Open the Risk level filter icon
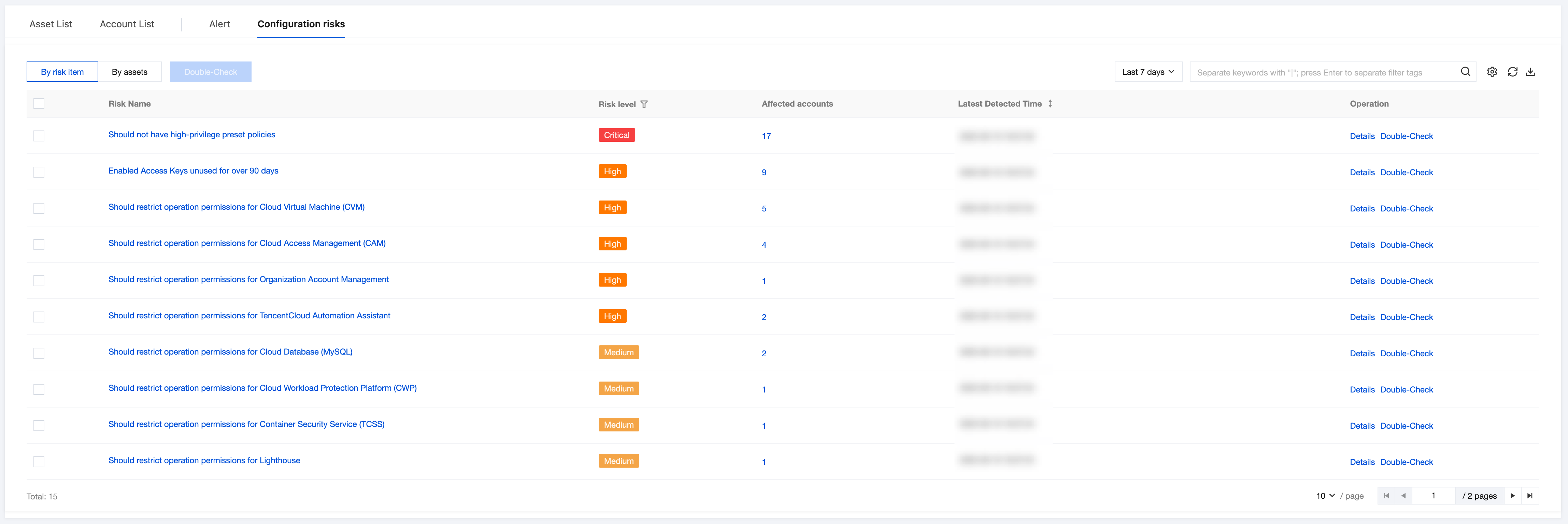Viewport: 1568px width, 524px height. click(x=644, y=104)
